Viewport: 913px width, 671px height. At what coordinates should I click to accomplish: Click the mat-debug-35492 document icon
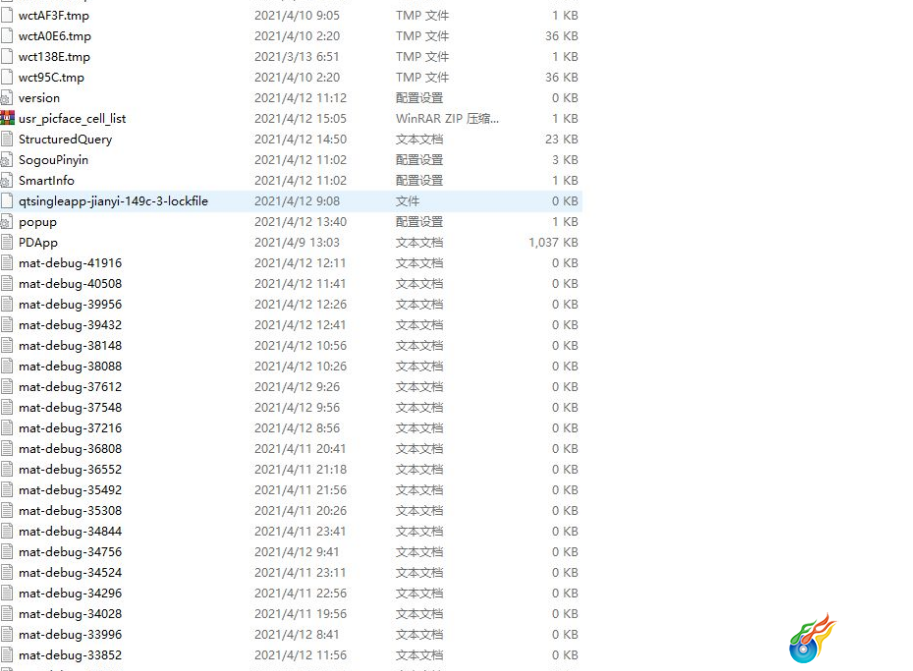click(7, 490)
